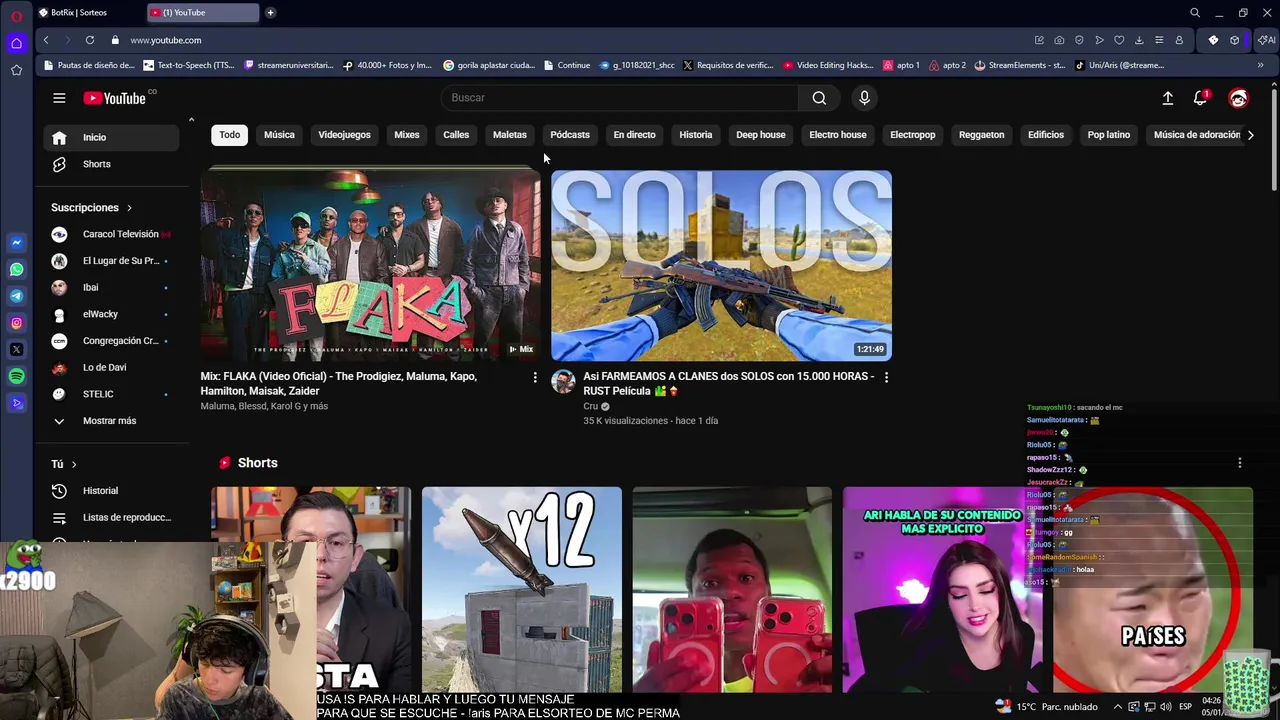
Task: Click the address bar URL
Action: click(166, 40)
